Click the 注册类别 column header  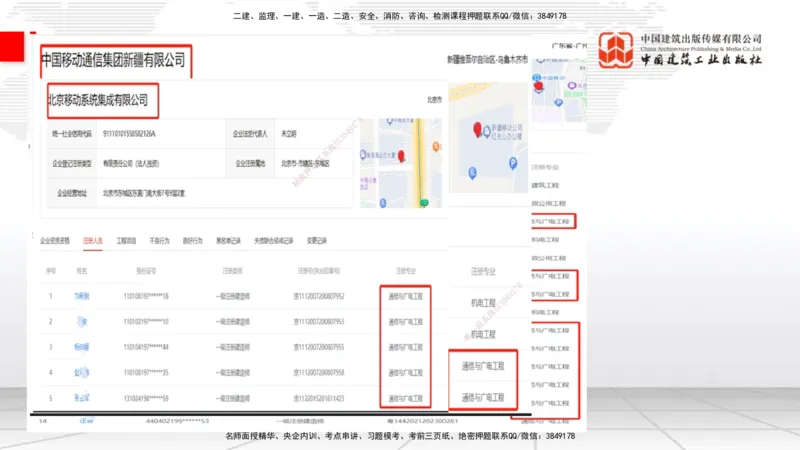coord(233,271)
